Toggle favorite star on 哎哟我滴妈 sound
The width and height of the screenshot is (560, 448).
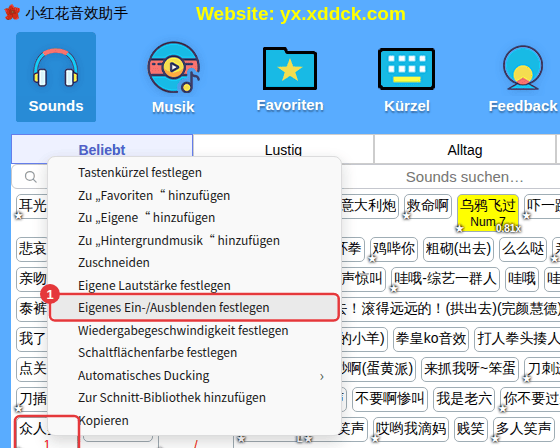point(375,438)
